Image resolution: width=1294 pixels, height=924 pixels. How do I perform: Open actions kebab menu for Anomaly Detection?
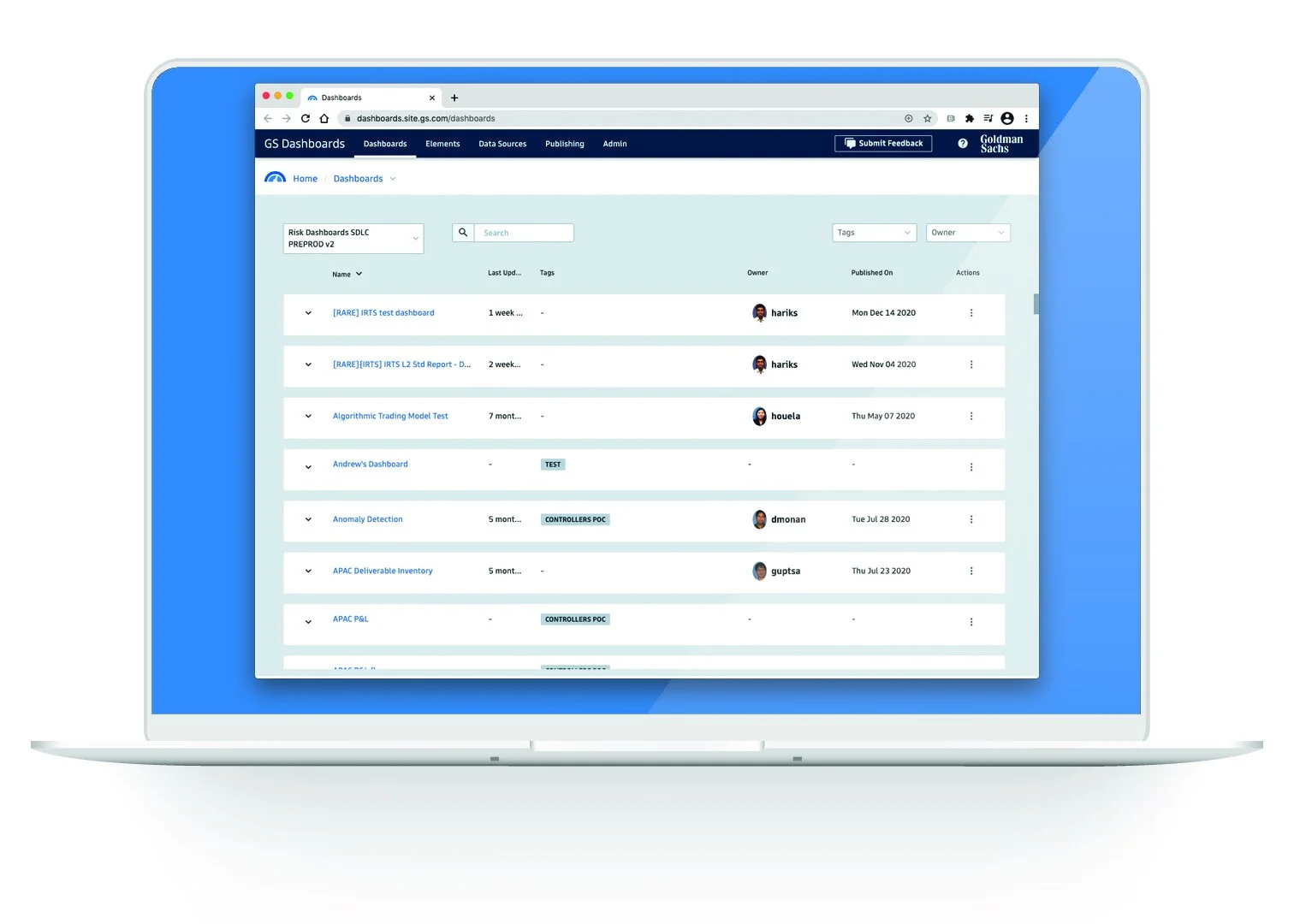click(x=971, y=519)
